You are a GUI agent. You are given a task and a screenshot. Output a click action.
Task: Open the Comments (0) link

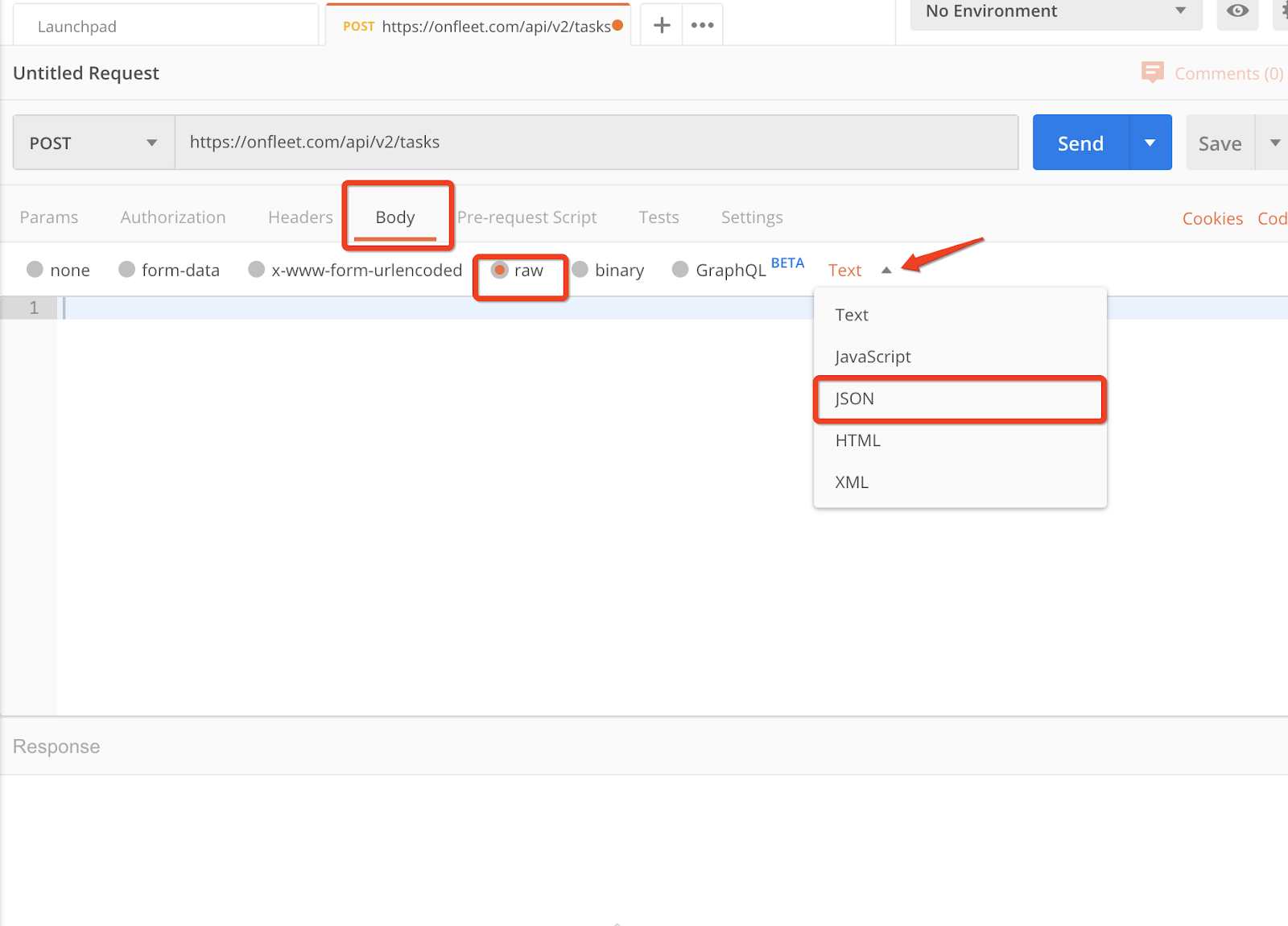tap(1229, 73)
